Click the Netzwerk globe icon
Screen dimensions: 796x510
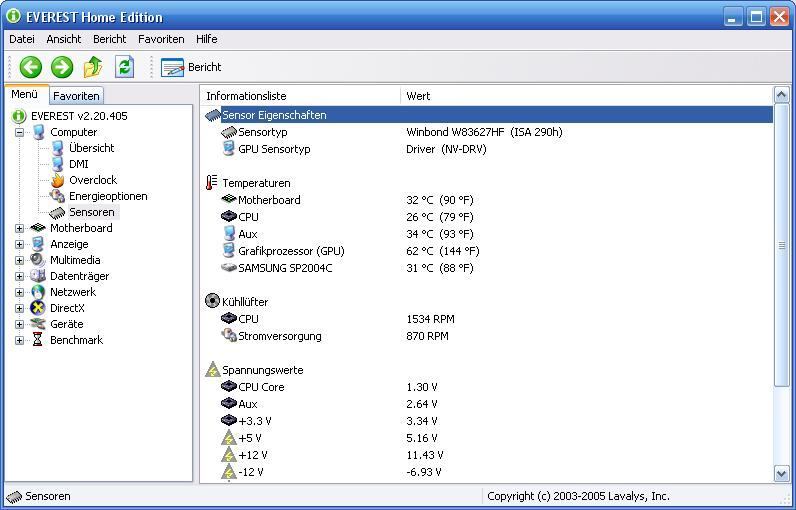[38, 292]
